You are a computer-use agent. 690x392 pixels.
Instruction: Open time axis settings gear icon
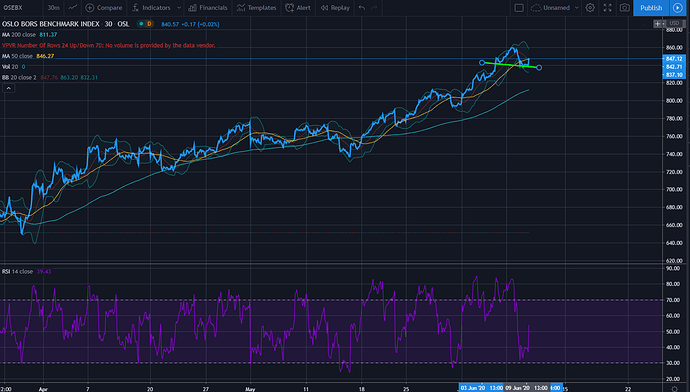675,388
